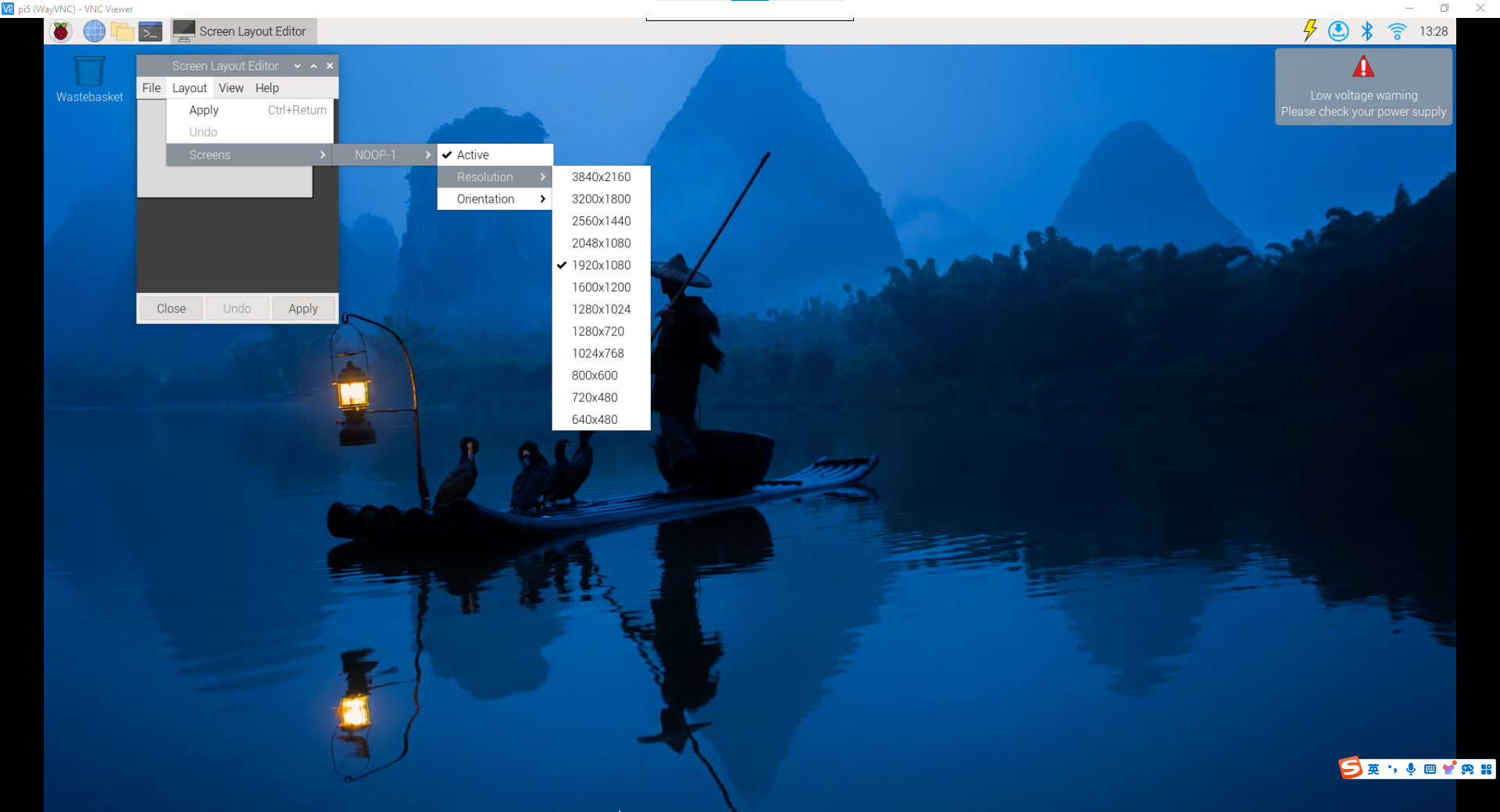The image size is (1500, 812).
Task: Dismiss the Low voltage warning notification text
Action: pyautogui.click(x=1363, y=103)
